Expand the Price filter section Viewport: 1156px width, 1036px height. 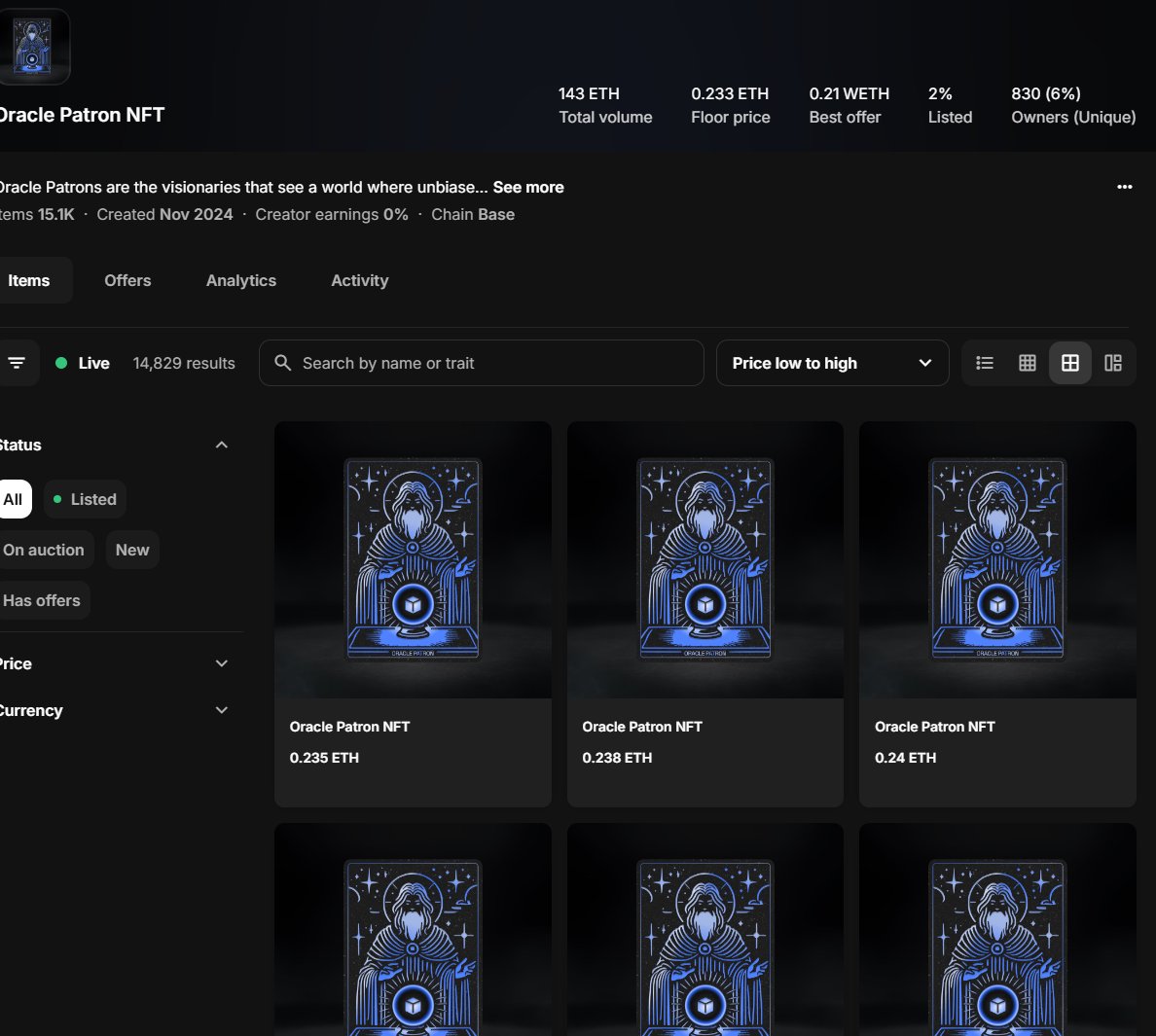tap(221, 663)
